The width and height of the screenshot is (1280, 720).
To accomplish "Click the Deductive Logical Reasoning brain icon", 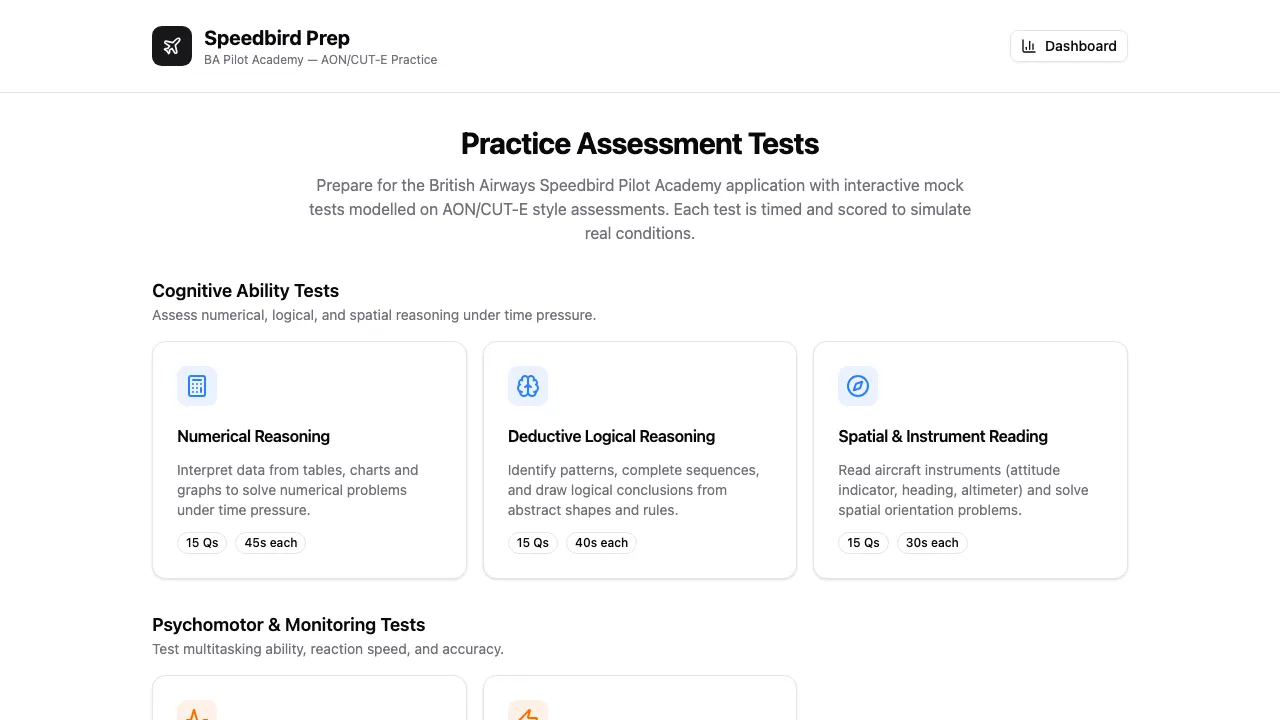I will click(528, 386).
